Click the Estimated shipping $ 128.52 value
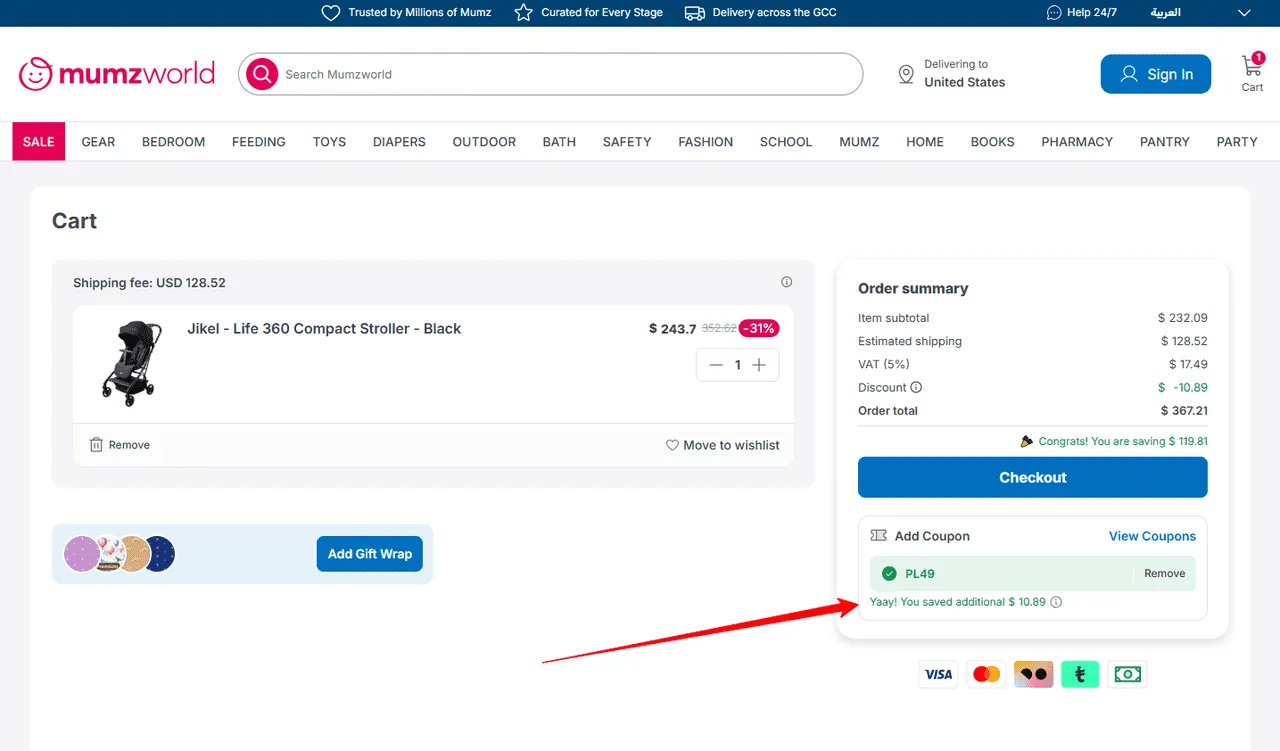 coord(1184,341)
